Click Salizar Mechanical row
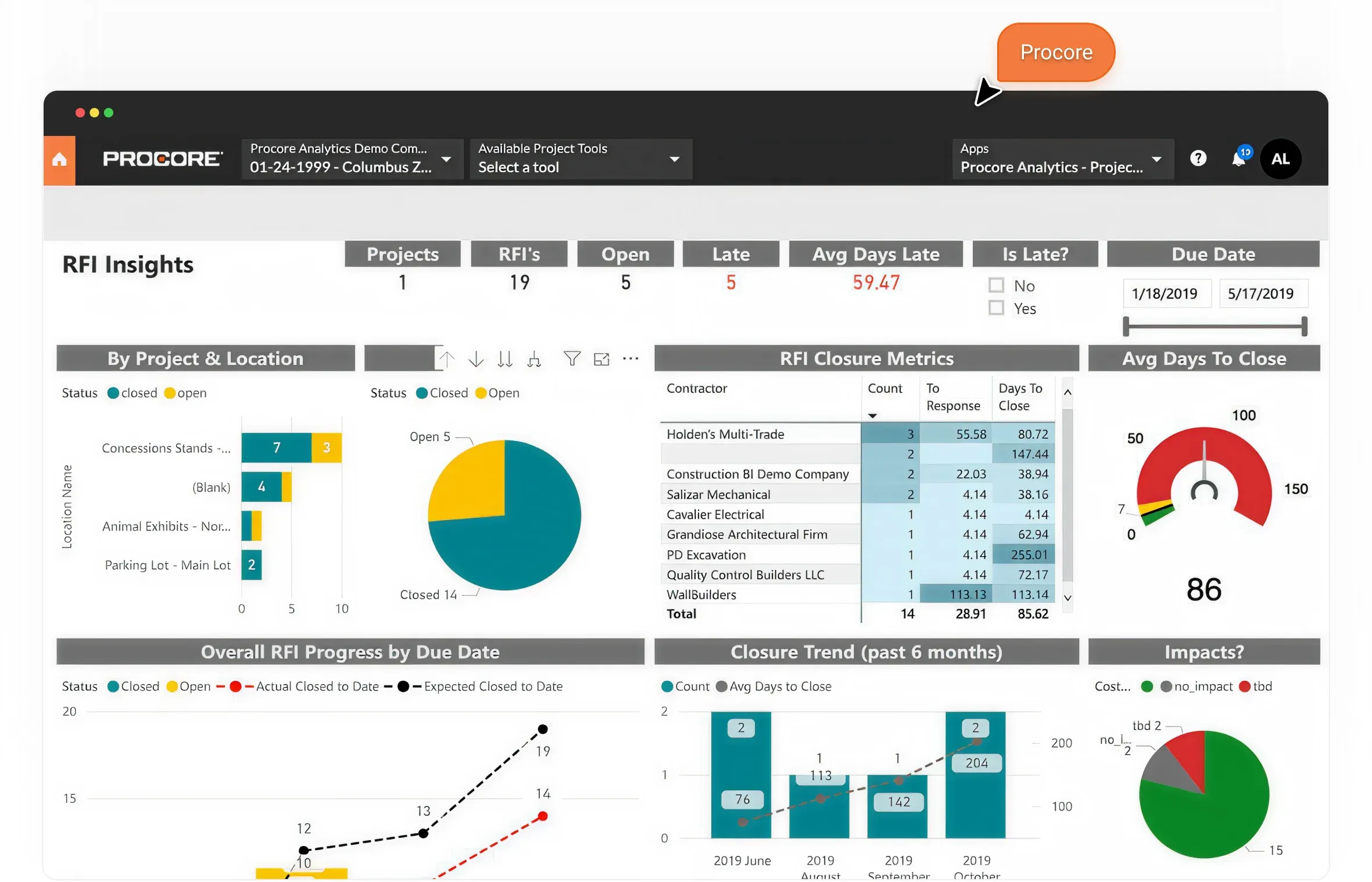 pyautogui.click(x=858, y=494)
